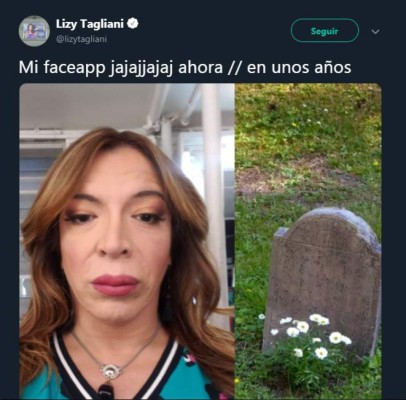Open the @lizytagliani handle link

pos(81,39)
